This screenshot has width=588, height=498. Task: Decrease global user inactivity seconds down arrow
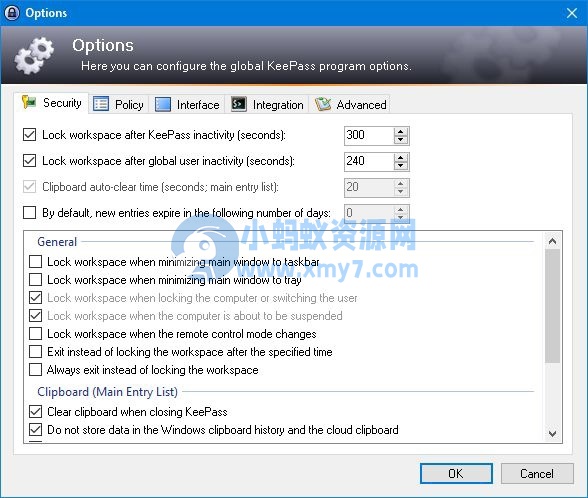point(400,166)
